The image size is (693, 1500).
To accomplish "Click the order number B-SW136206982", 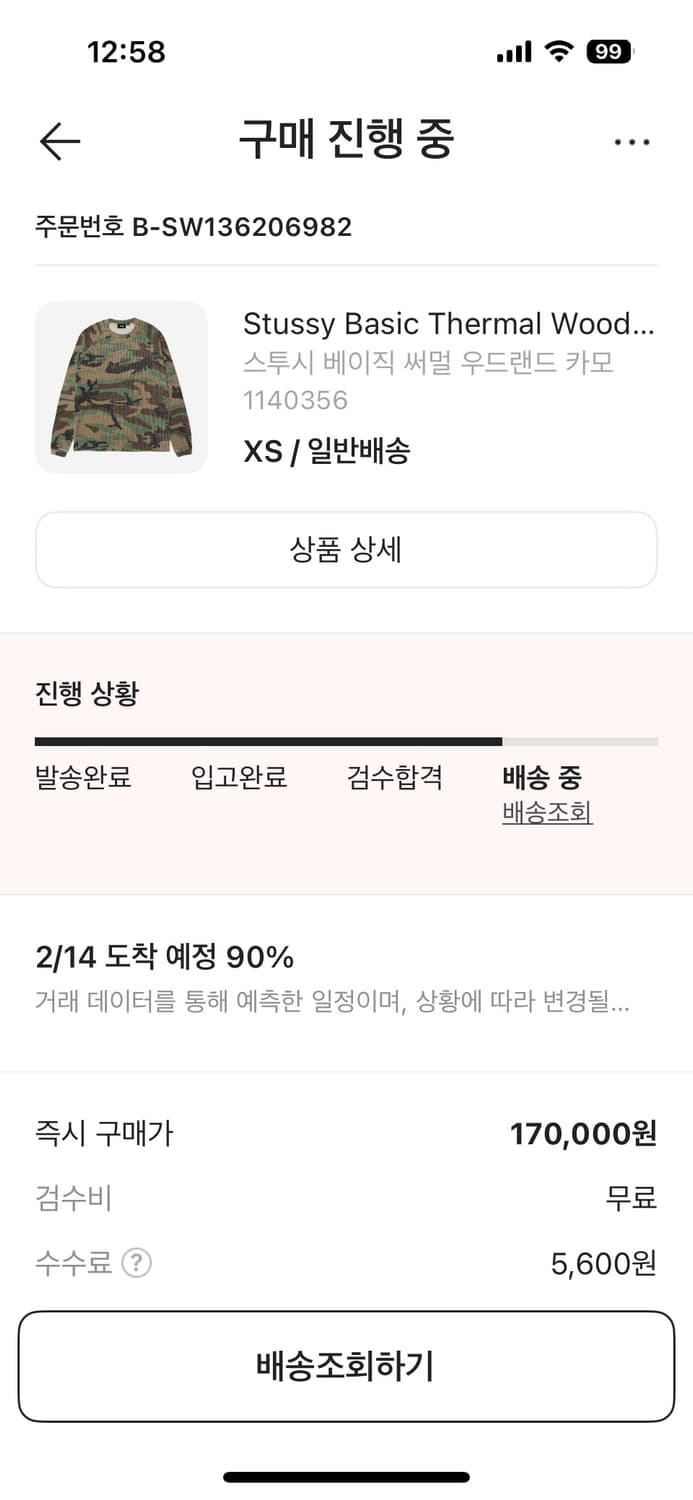I will click(x=192, y=227).
